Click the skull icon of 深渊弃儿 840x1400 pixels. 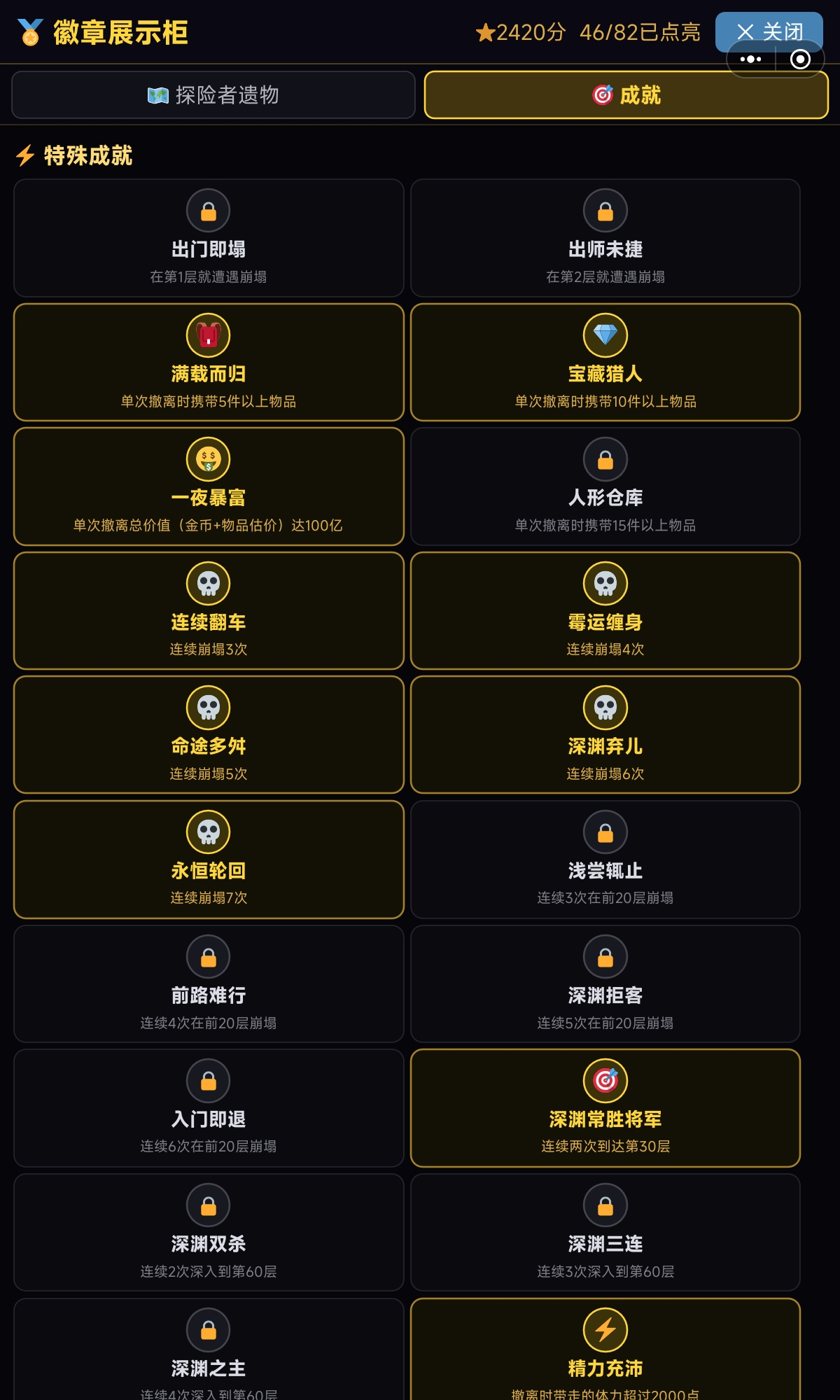pos(605,708)
